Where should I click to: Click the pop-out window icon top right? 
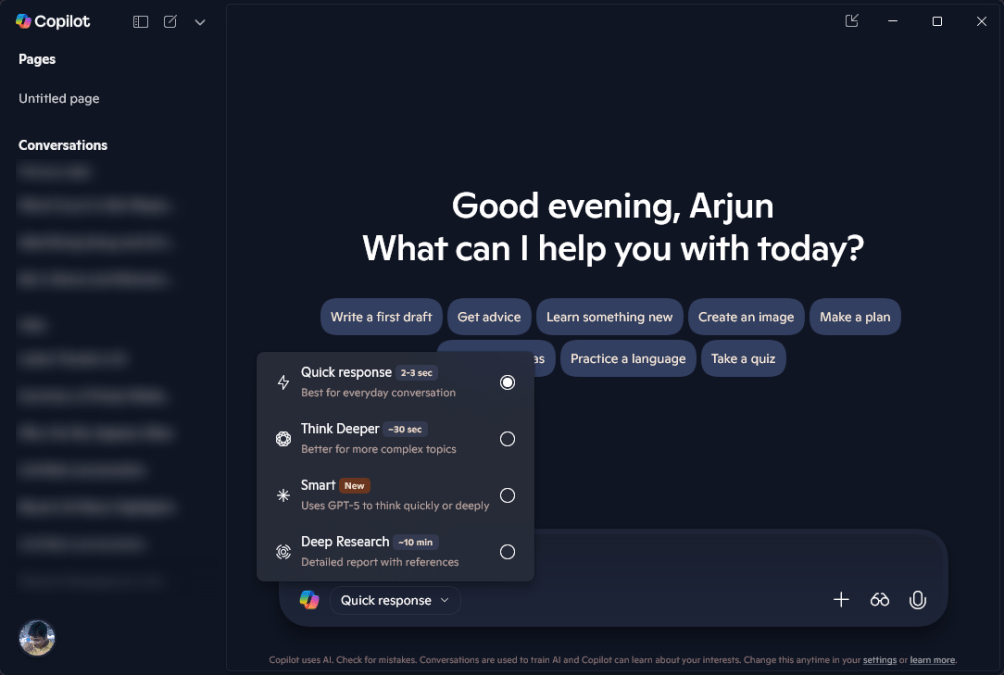click(851, 20)
